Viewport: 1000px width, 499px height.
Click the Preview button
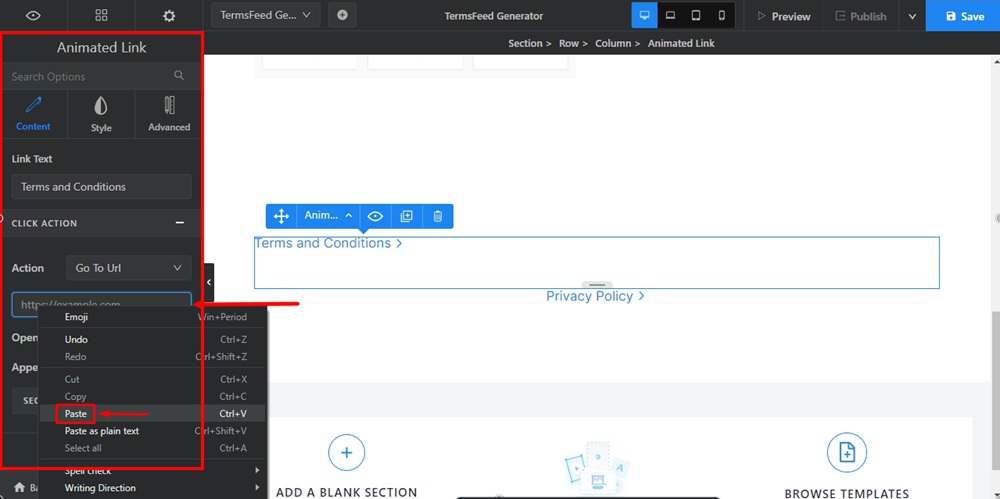(784, 16)
